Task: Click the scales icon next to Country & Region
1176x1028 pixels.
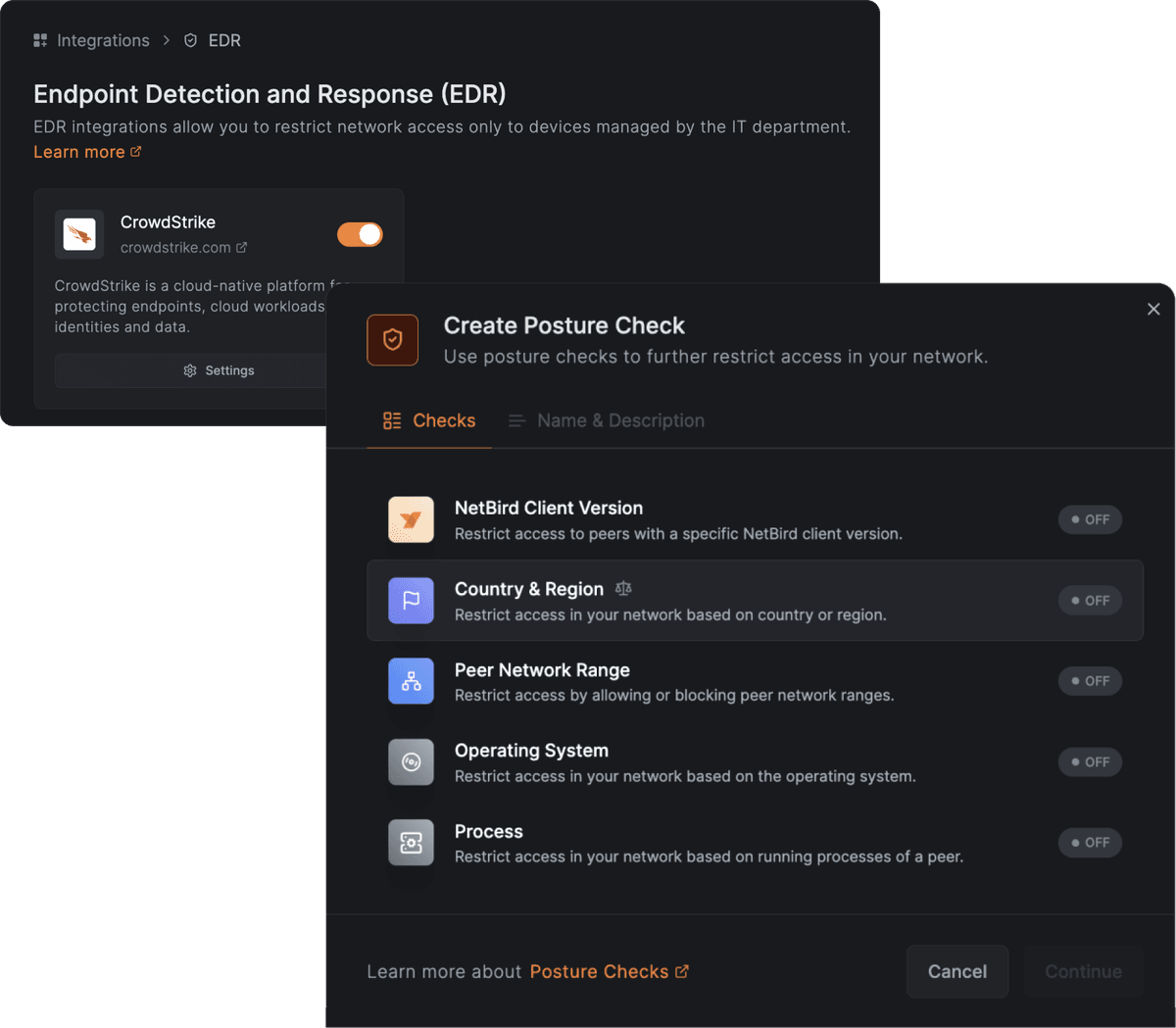Action: tap(623, 589)
